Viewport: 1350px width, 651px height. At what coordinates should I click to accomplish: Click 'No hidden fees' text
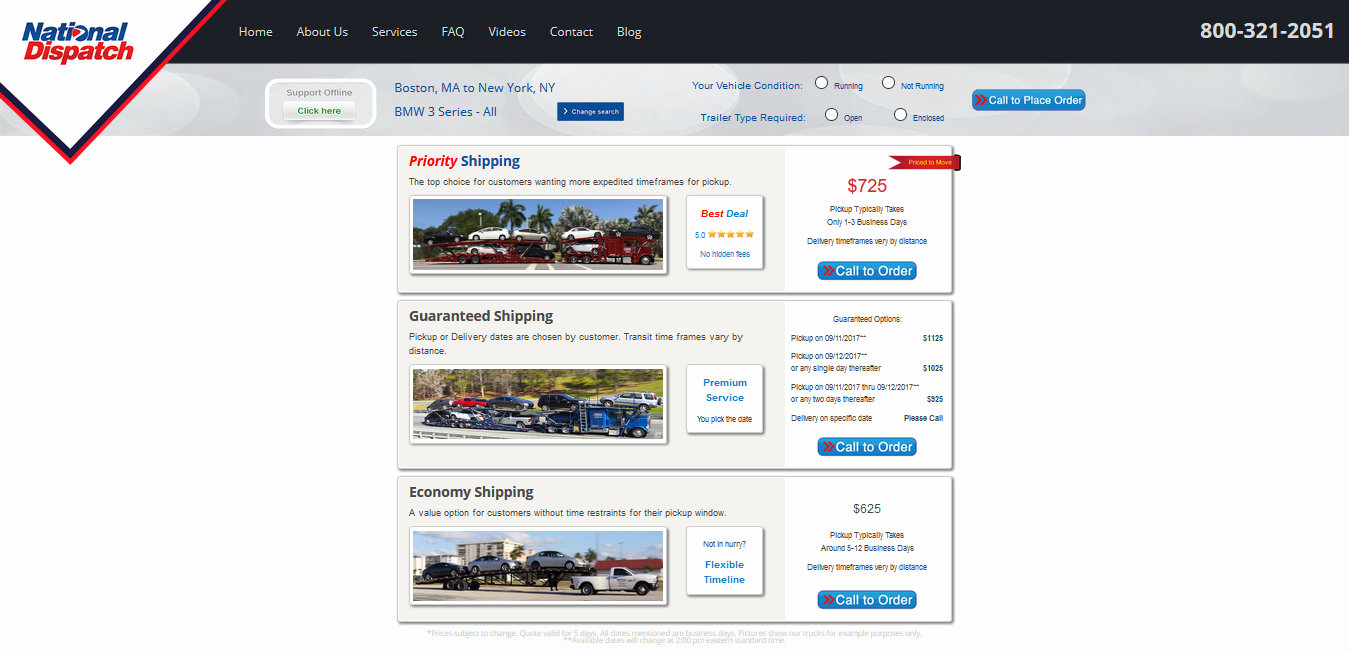725,254
